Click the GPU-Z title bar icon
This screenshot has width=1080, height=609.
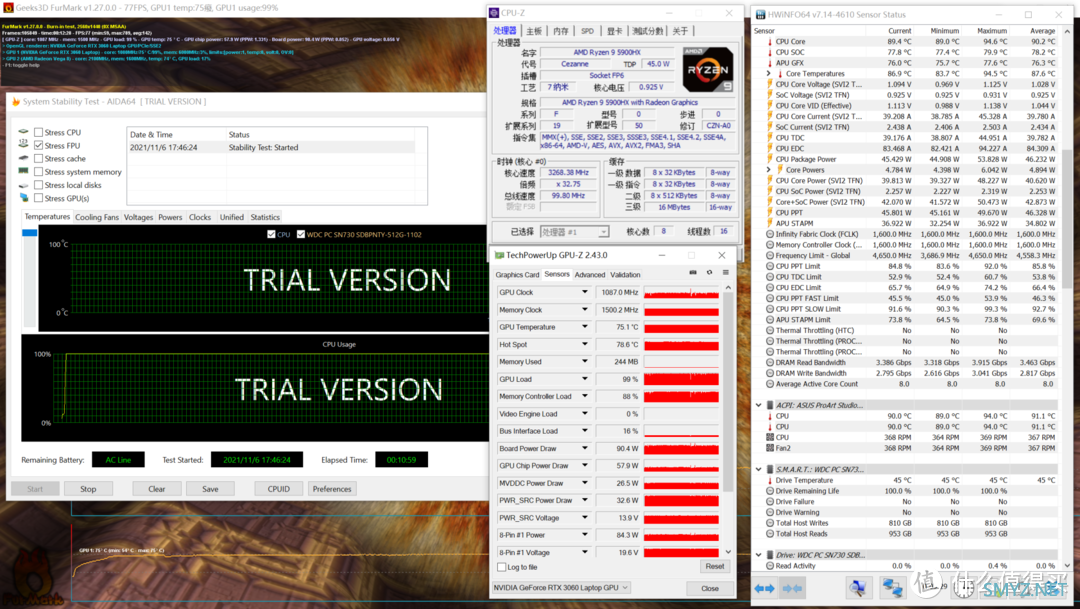pos(499,255)
